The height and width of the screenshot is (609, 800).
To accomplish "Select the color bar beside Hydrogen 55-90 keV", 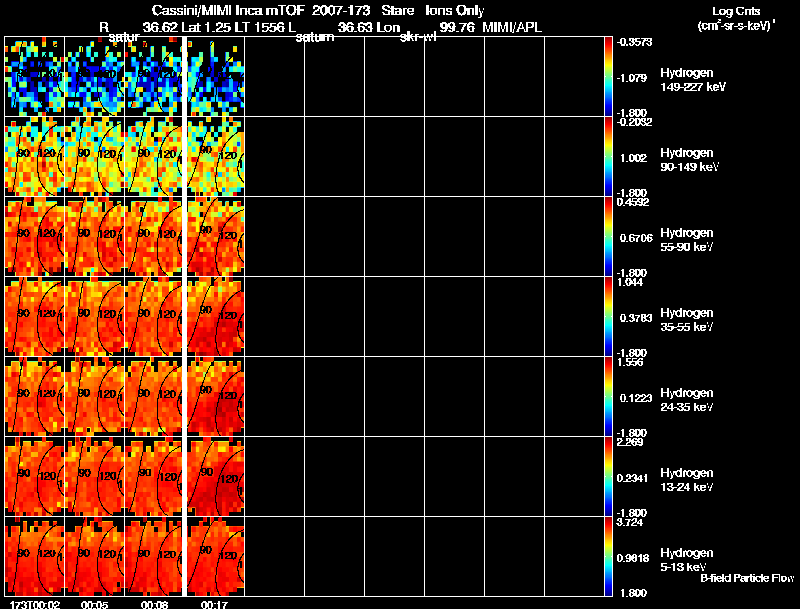I will click(x=609, y=237).
